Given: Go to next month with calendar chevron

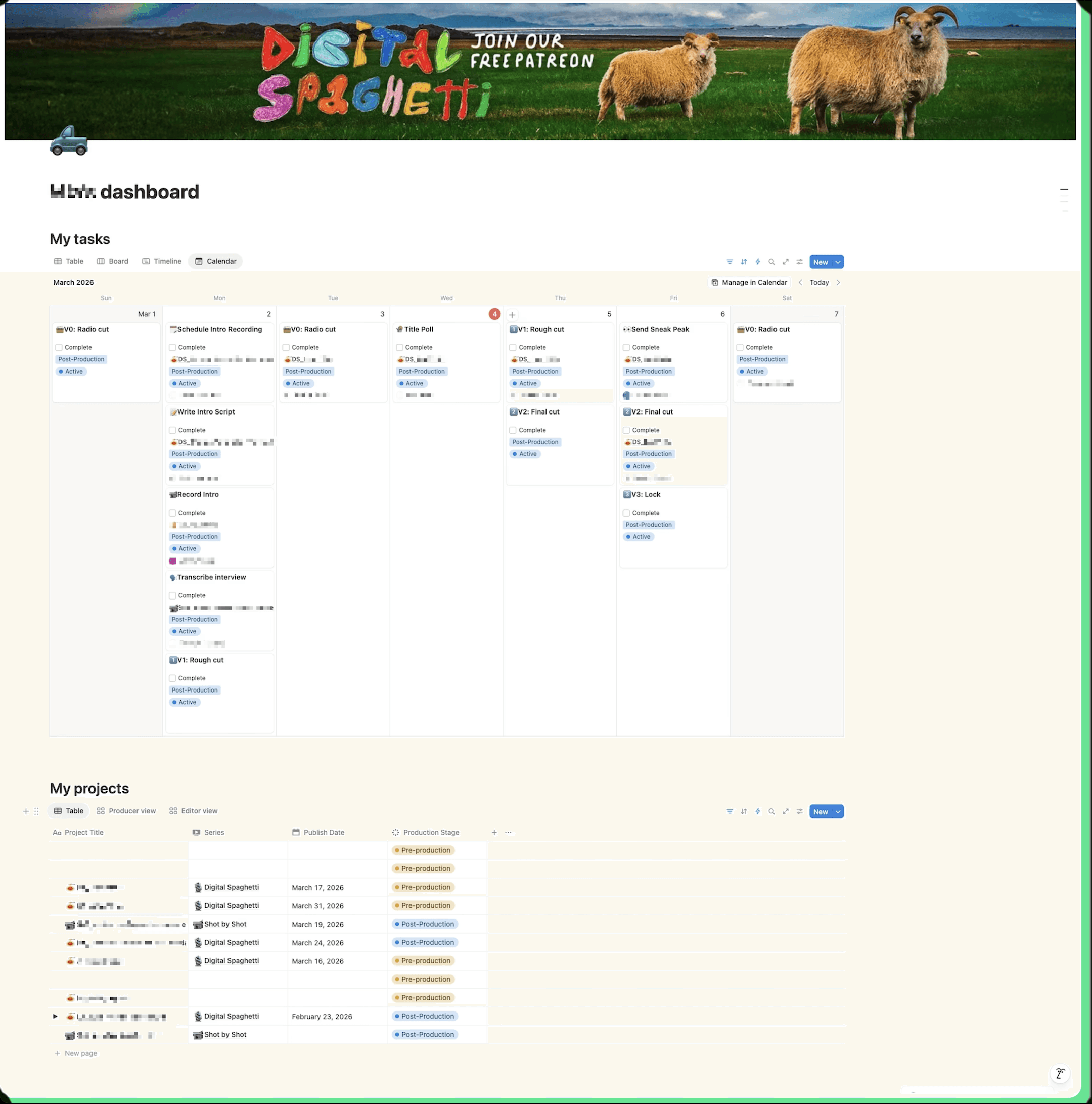Looking at the screenshot, I should click(x=838, y=282).
